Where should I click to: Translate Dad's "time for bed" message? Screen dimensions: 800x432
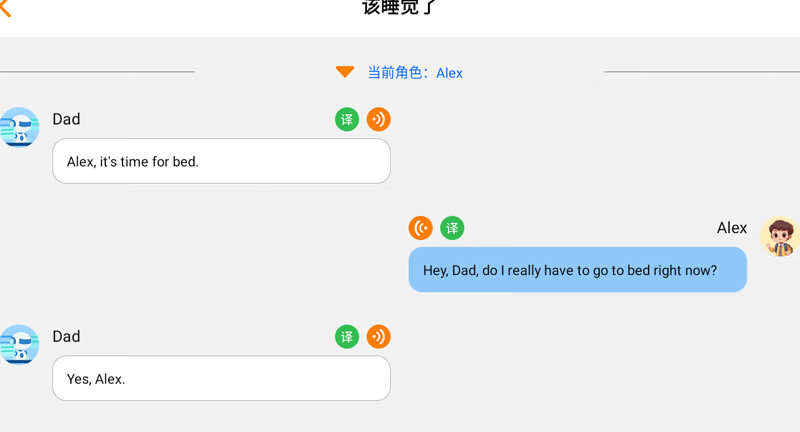coord(347,120)
